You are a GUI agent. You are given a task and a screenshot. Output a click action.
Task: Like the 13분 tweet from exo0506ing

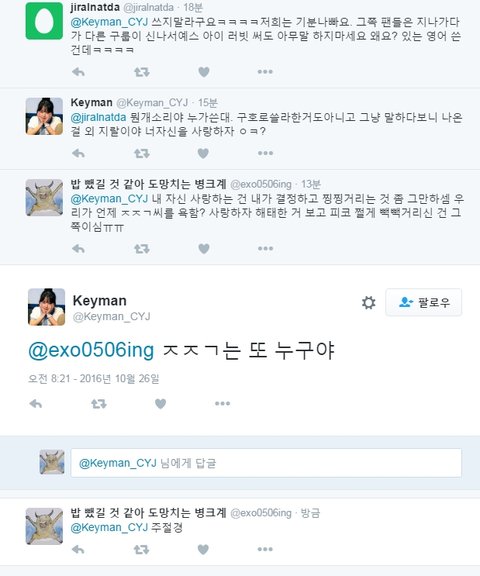point(204,249)
